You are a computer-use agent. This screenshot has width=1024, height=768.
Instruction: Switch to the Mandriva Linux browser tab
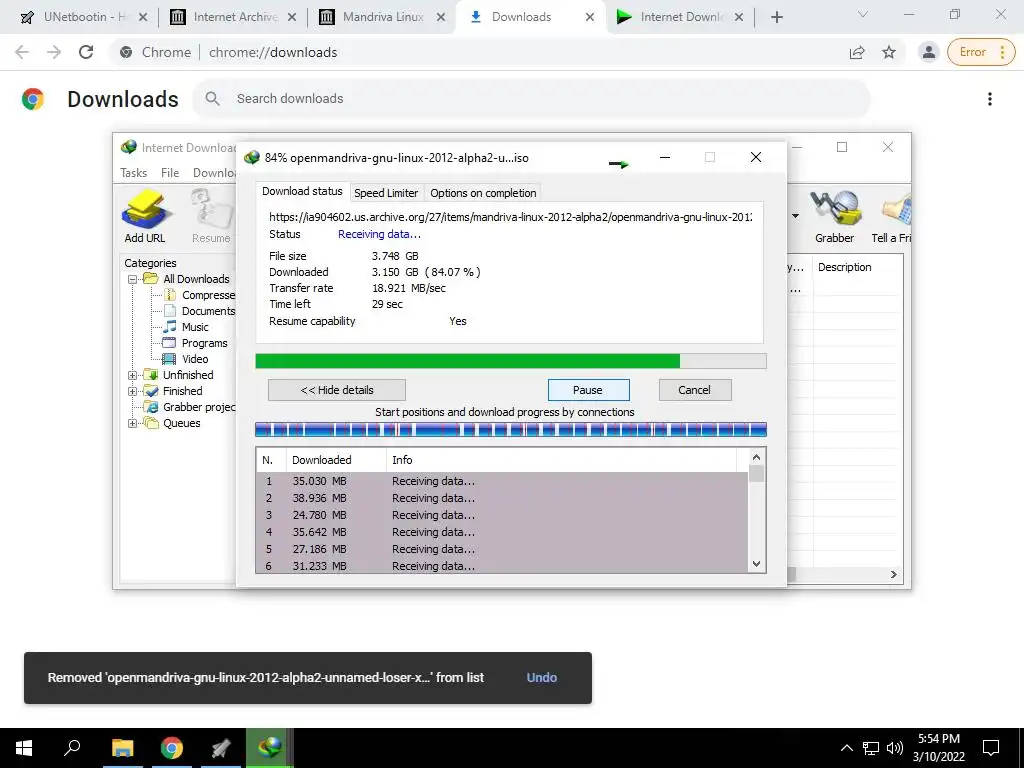(x=382, y=17)
